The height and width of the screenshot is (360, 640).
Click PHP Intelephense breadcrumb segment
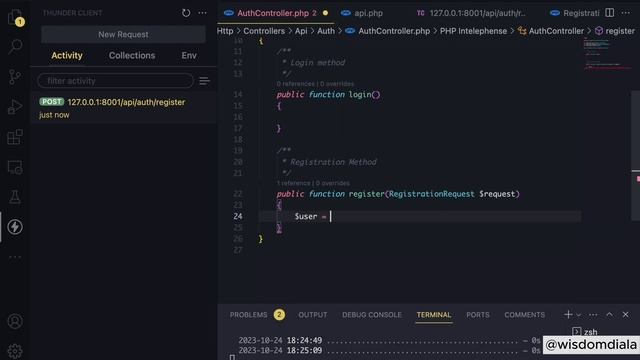[473, 31]
